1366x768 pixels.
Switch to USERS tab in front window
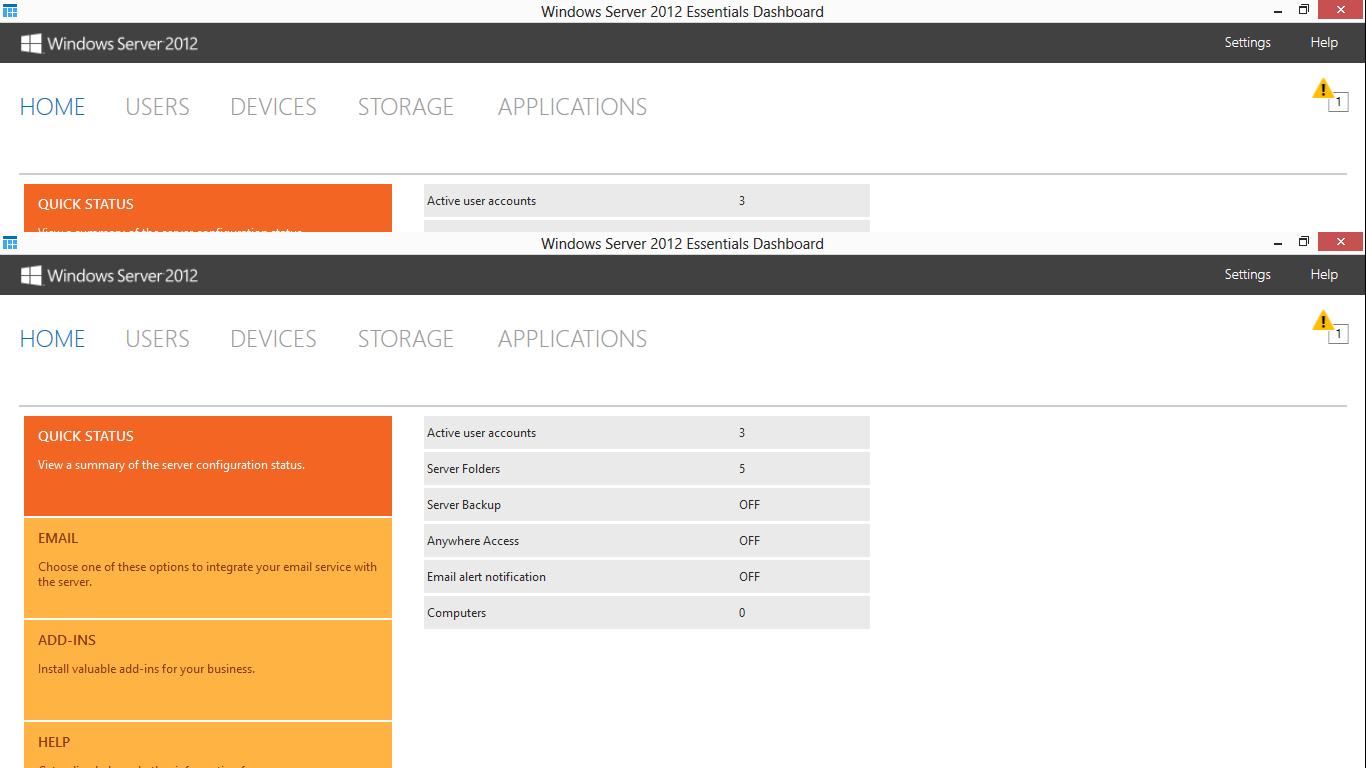pos(157,339)
